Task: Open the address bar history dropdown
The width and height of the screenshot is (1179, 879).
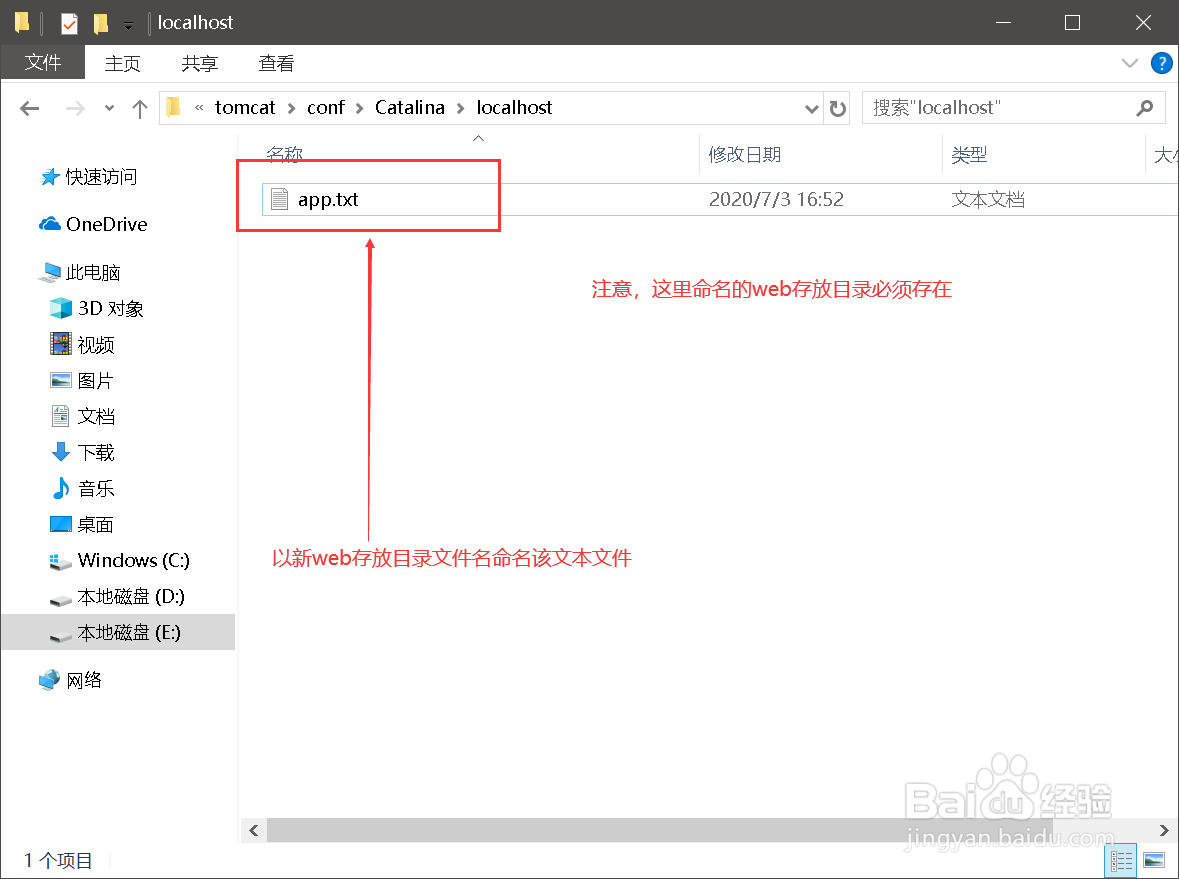Action: pyautogui.click(x=811, y=109)
